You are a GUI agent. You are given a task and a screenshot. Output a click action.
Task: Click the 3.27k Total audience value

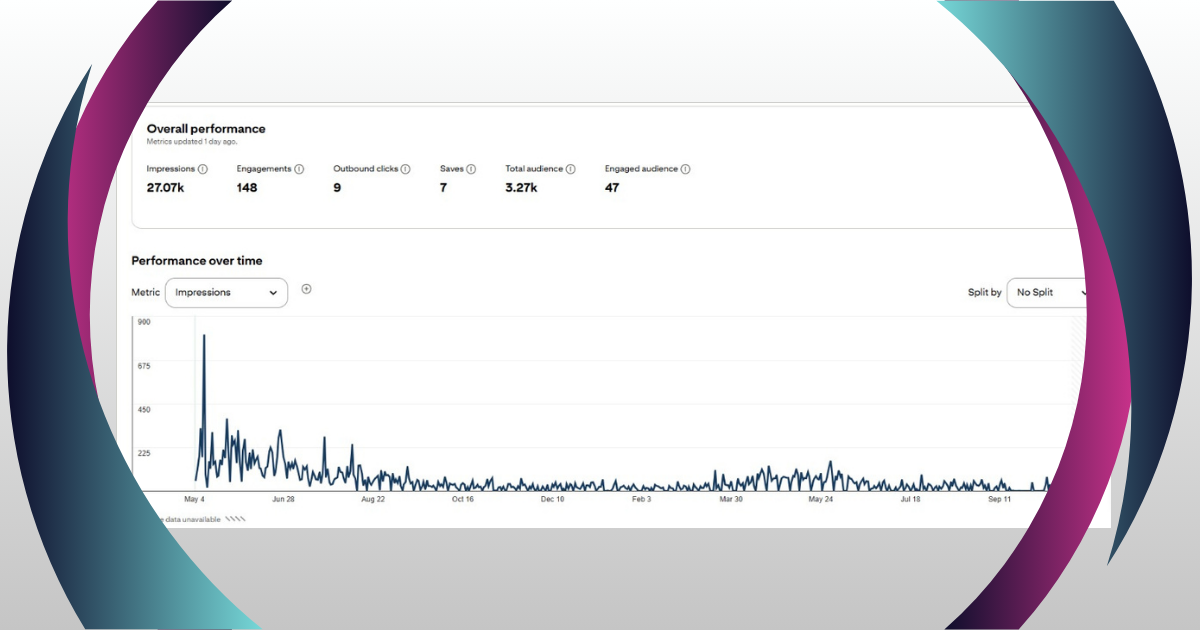(521, 187)
